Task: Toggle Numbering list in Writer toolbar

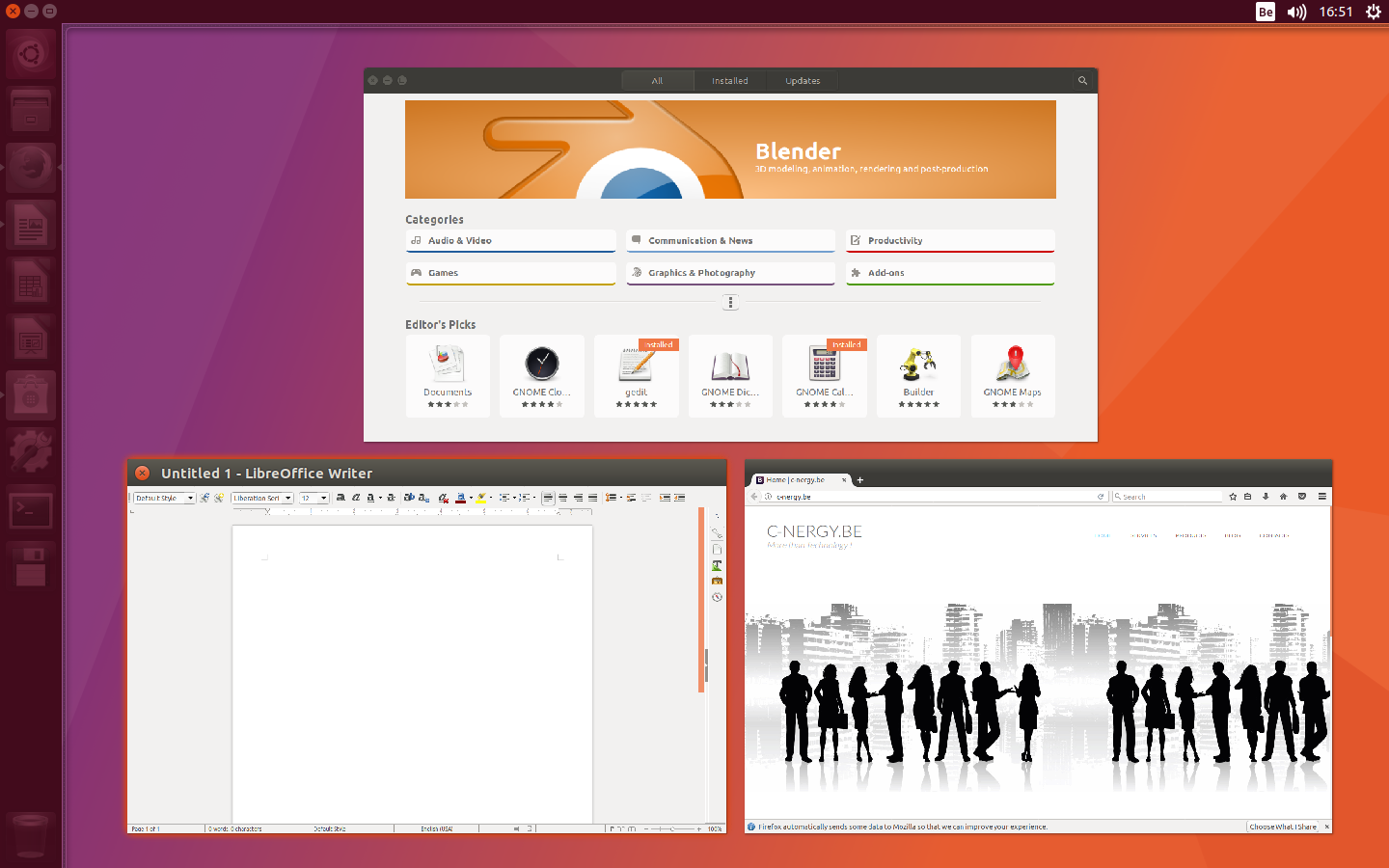Action: click(524, 498)
